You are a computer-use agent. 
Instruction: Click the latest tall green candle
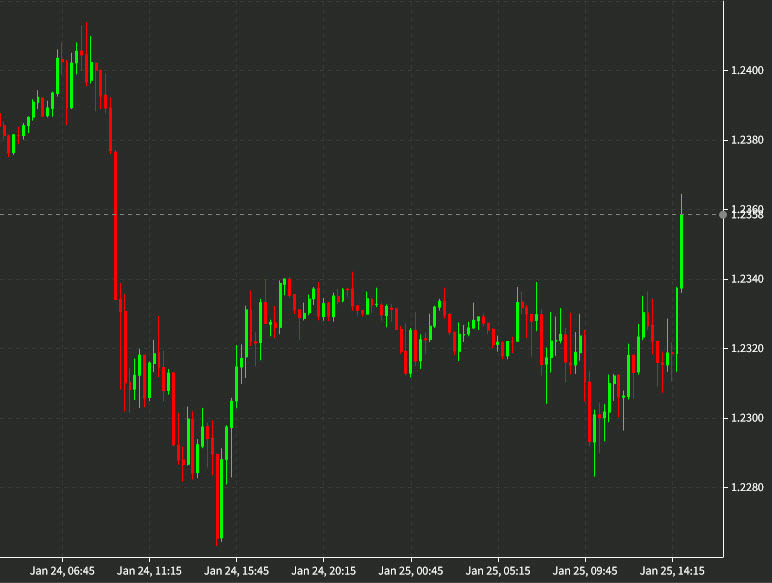[x=681, y=251]
